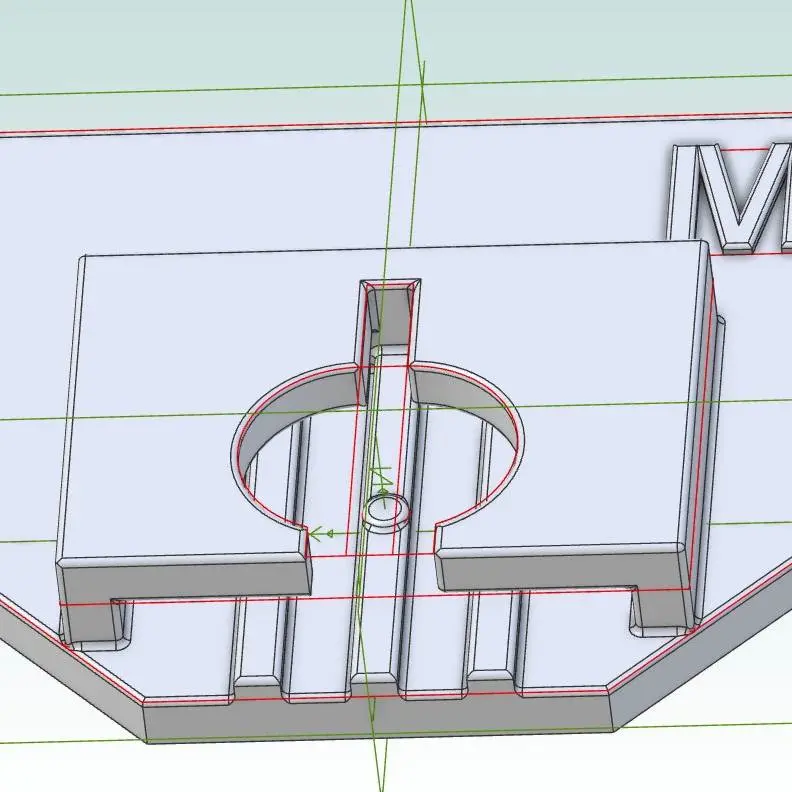Select the green arrow pointing left
792x792 pixels.
click(320, 534)
